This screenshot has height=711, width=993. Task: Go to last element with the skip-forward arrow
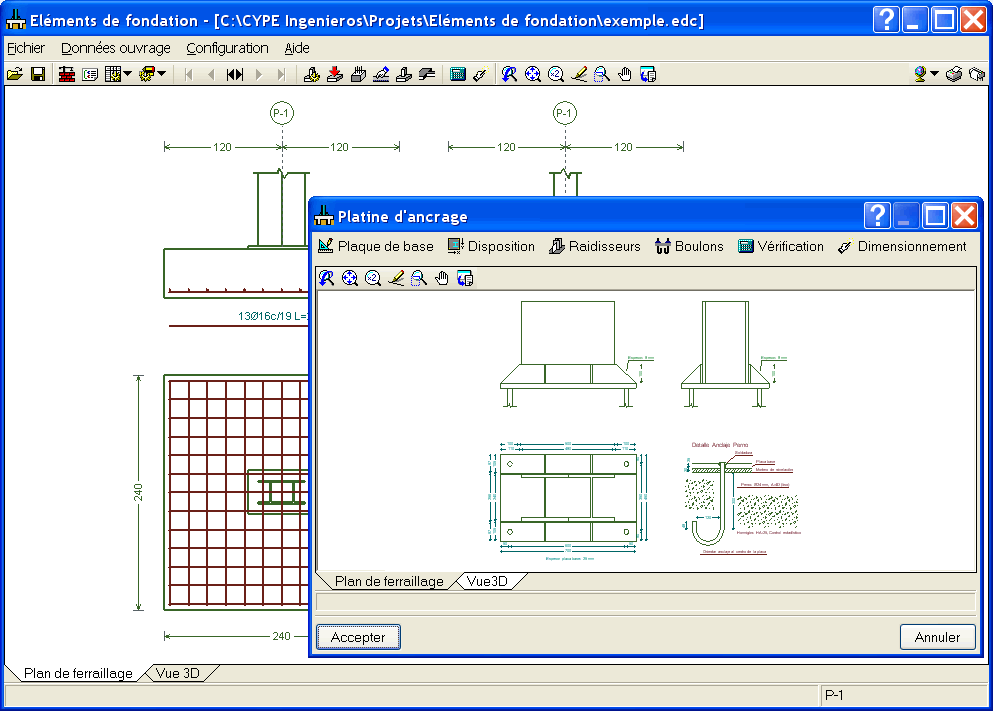(x=281, y=74)
